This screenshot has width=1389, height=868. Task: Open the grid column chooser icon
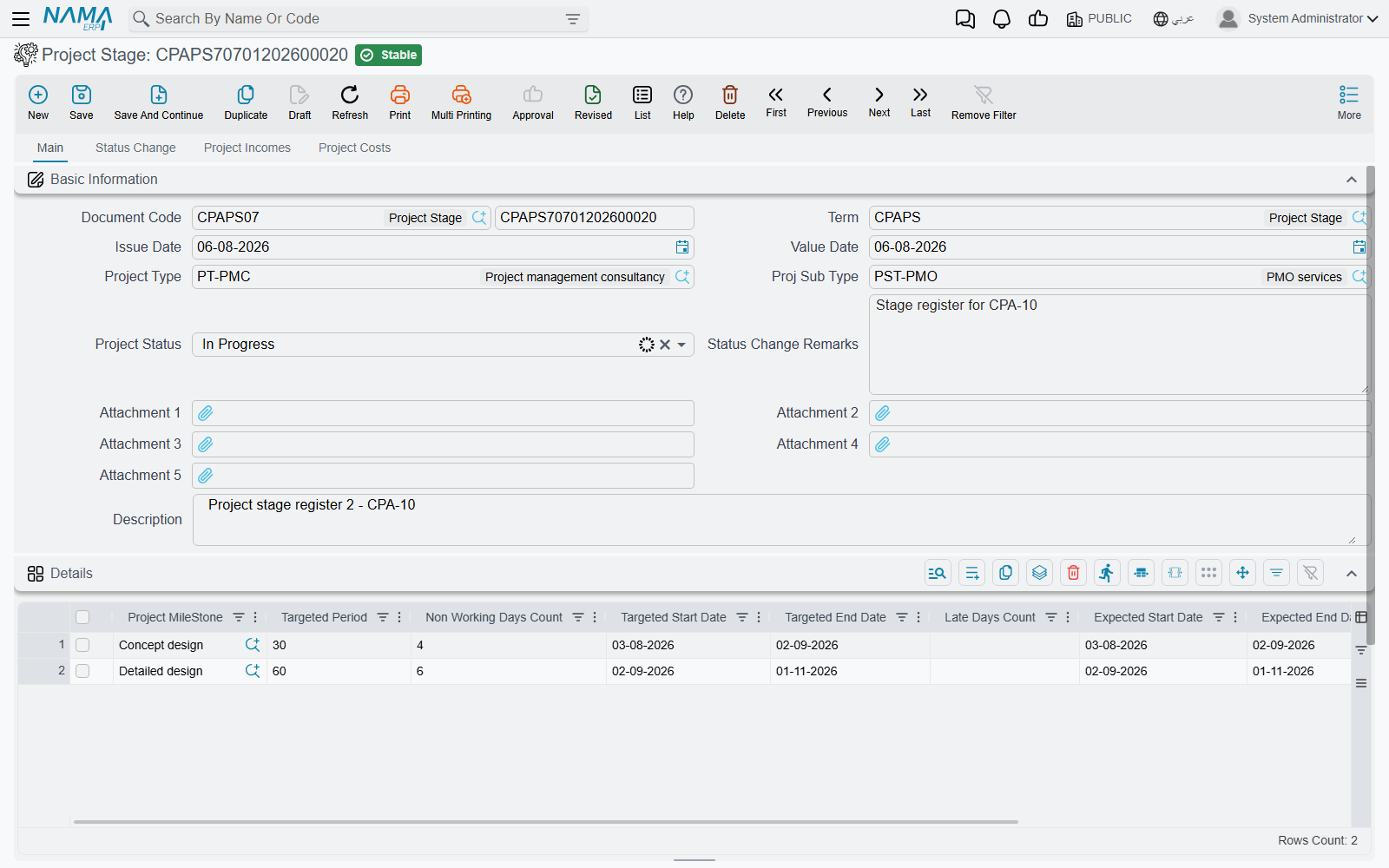(x=1361, y=617)
